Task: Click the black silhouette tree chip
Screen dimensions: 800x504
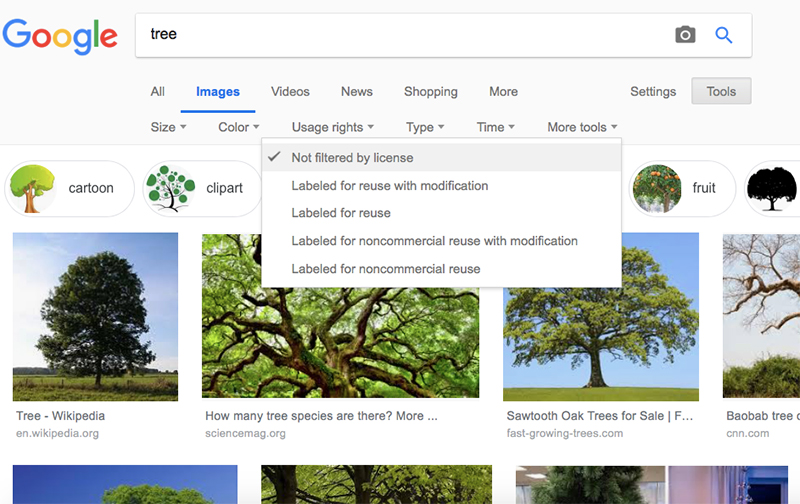Action: tap(772, 188)
